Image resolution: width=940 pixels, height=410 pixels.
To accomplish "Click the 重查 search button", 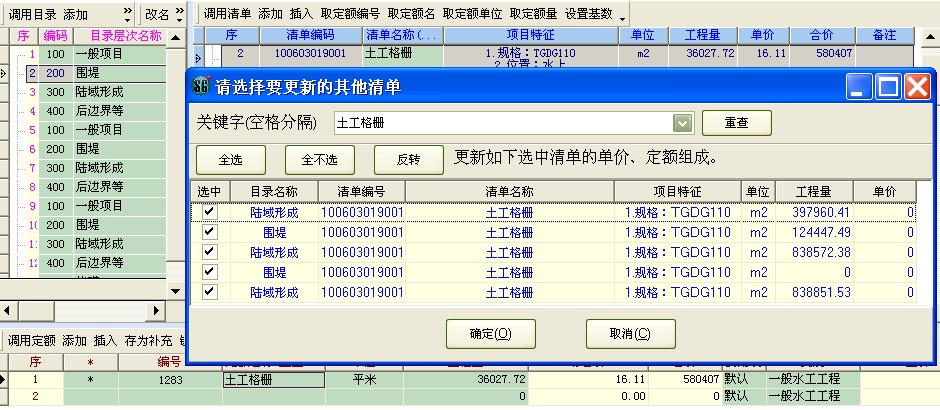I will (737, 123).
